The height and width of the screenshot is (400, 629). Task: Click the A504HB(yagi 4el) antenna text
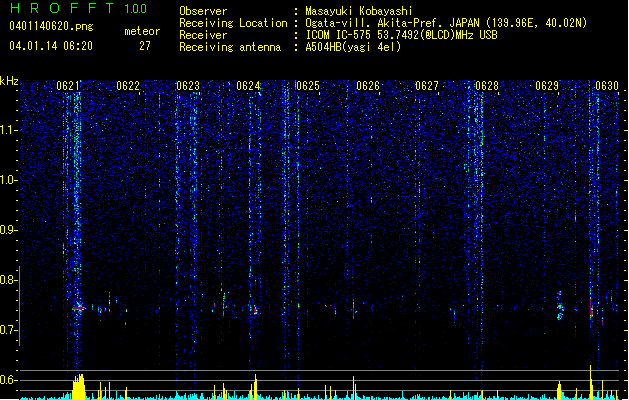(x=353, y=47)
